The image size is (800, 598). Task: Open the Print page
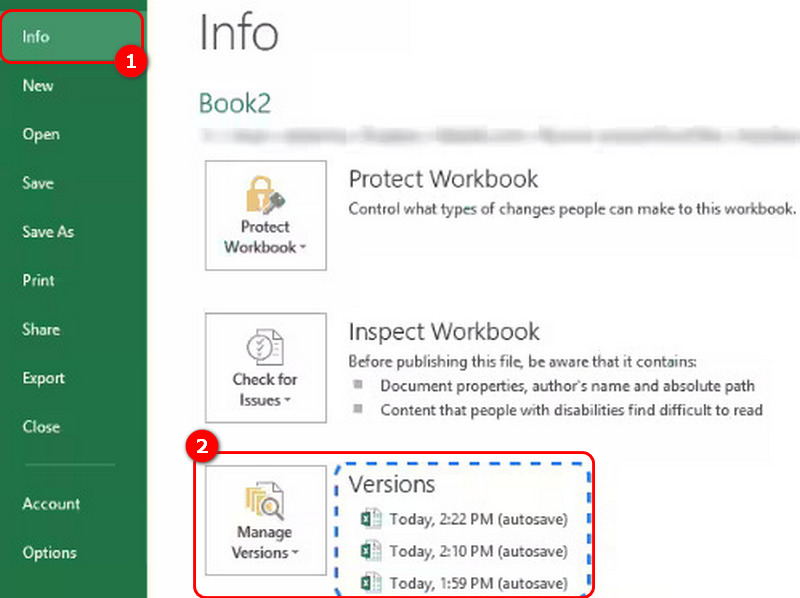(38, 280)
